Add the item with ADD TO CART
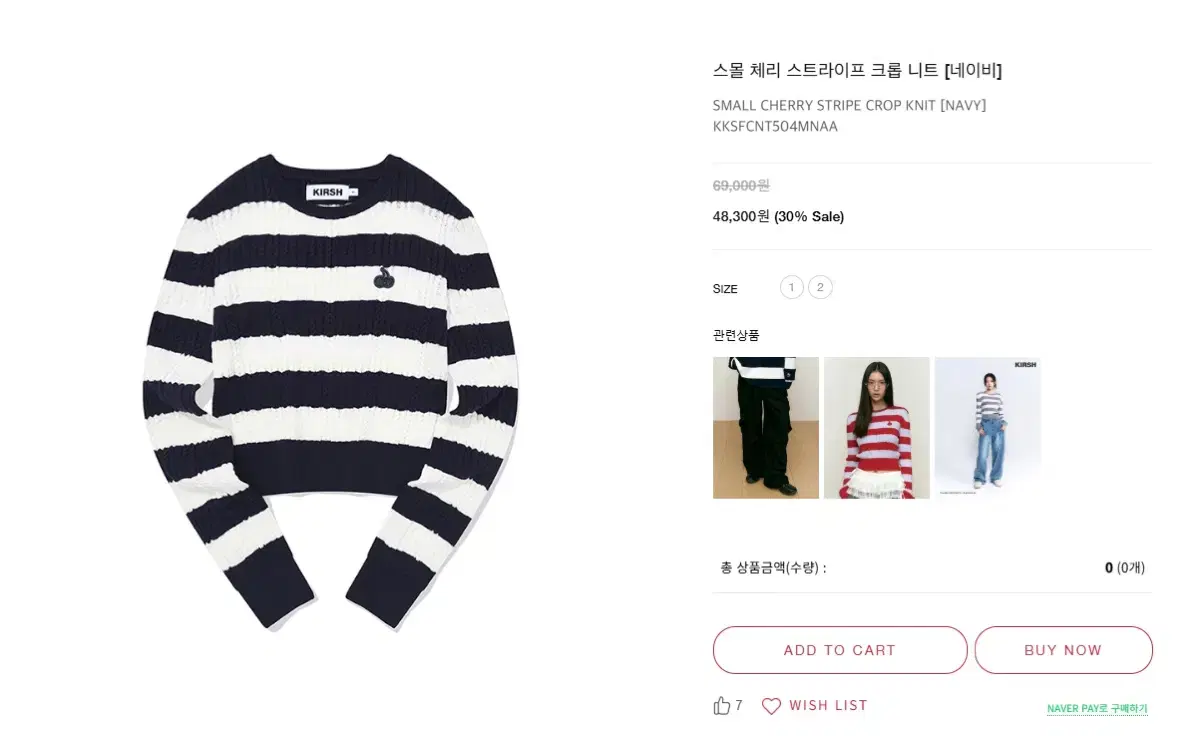Screen dimensions: 1200x736 click(840, 650)
